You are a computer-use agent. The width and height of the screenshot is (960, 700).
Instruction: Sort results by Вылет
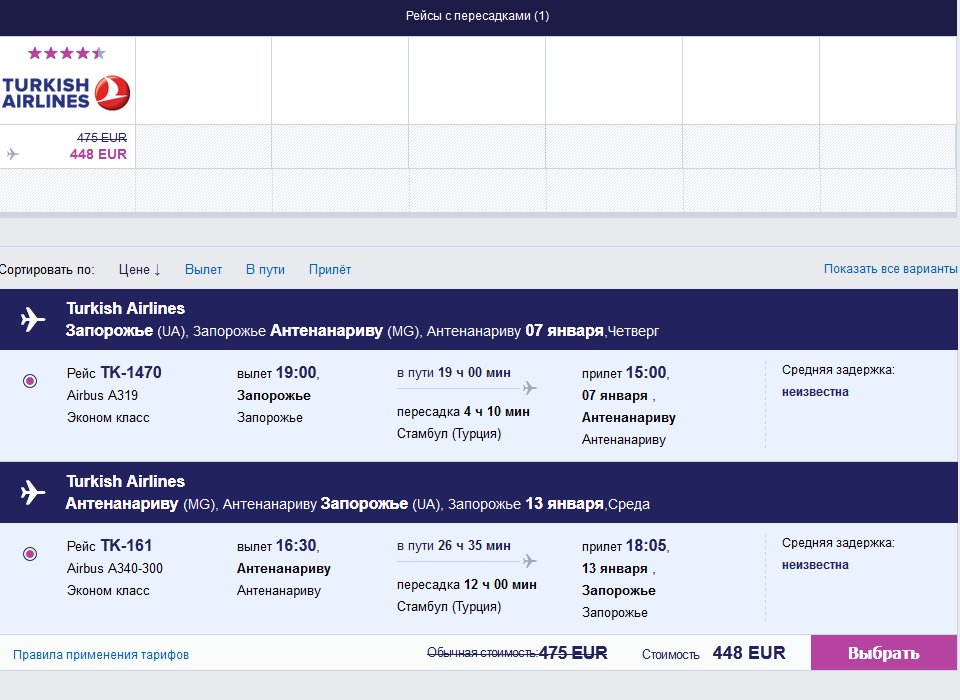click(x=203, y=270)
